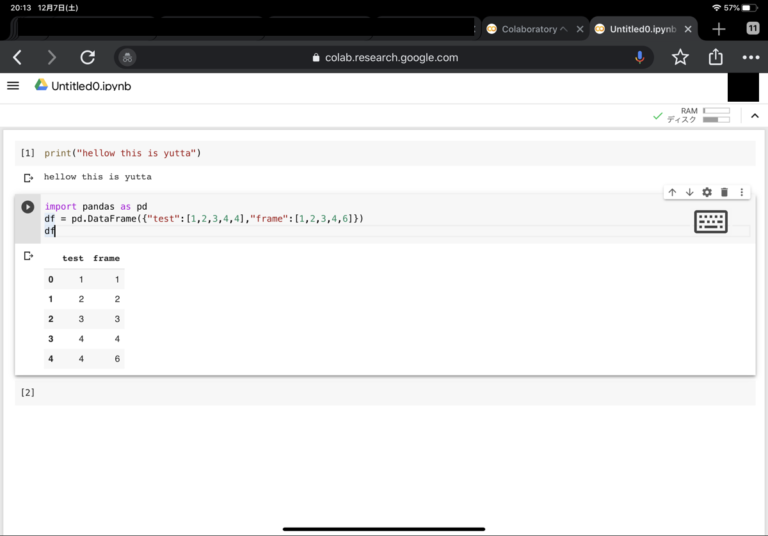Open the browser share icon
This screenshot has width=768, height=536.
715,58
